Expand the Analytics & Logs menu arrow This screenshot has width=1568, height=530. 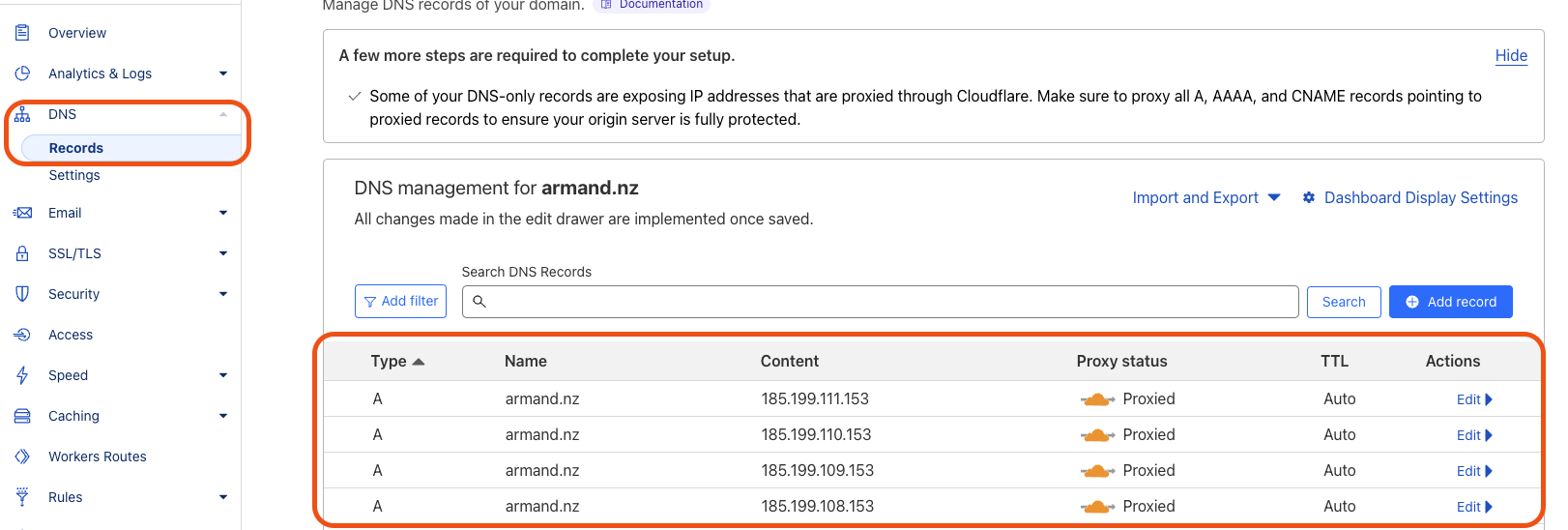(x=223, y=74)
